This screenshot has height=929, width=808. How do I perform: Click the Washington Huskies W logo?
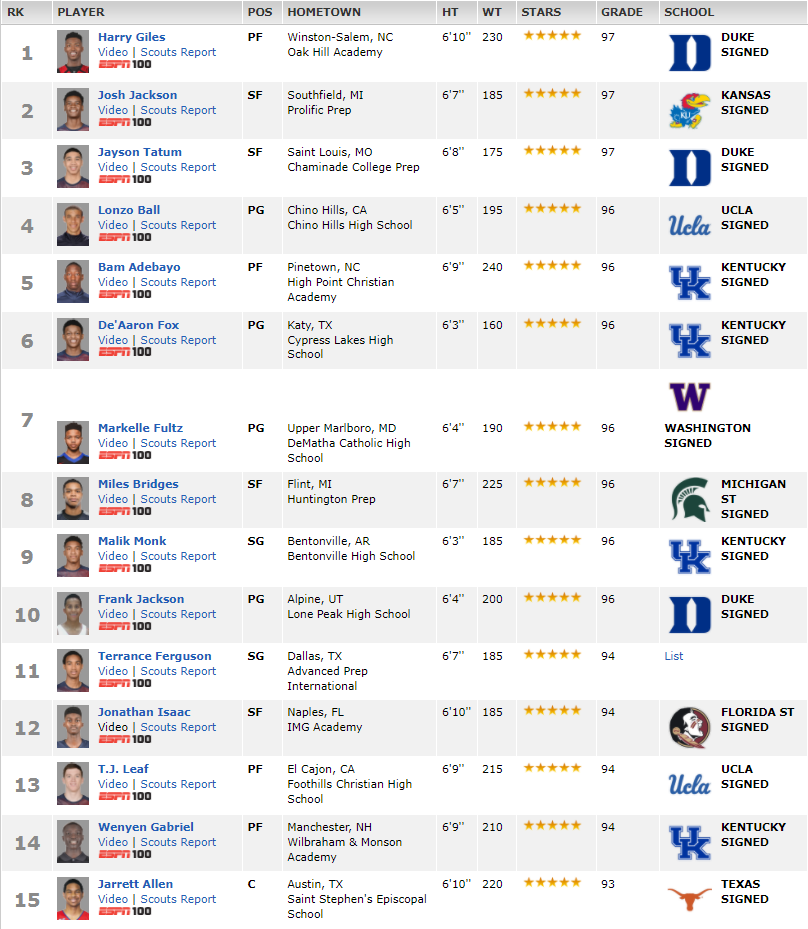[690, 397]
